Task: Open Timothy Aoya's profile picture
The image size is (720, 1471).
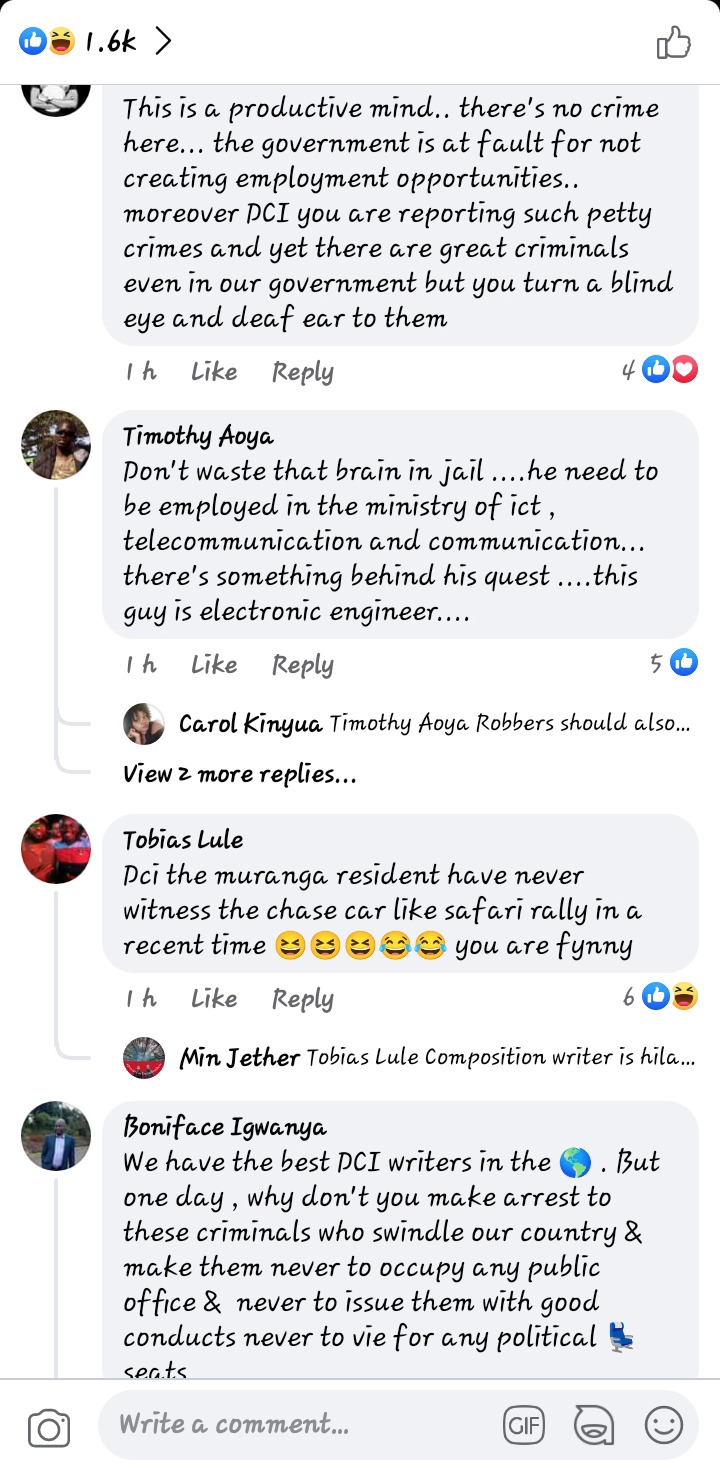Action: 56,445
